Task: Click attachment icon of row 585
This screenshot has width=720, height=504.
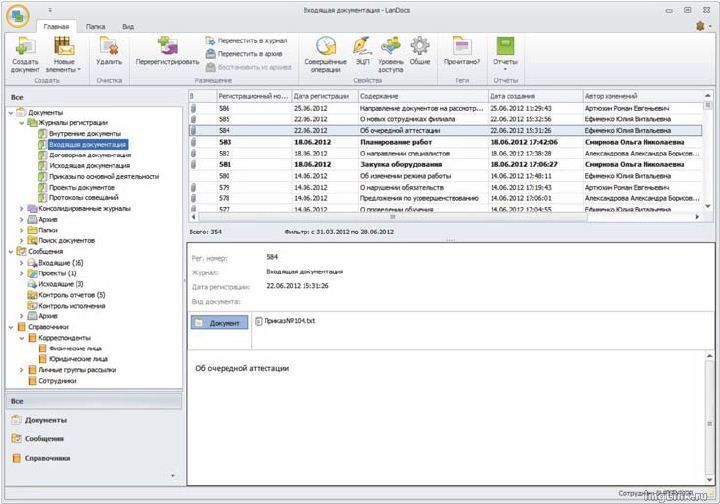Action: tap(193, 119)
